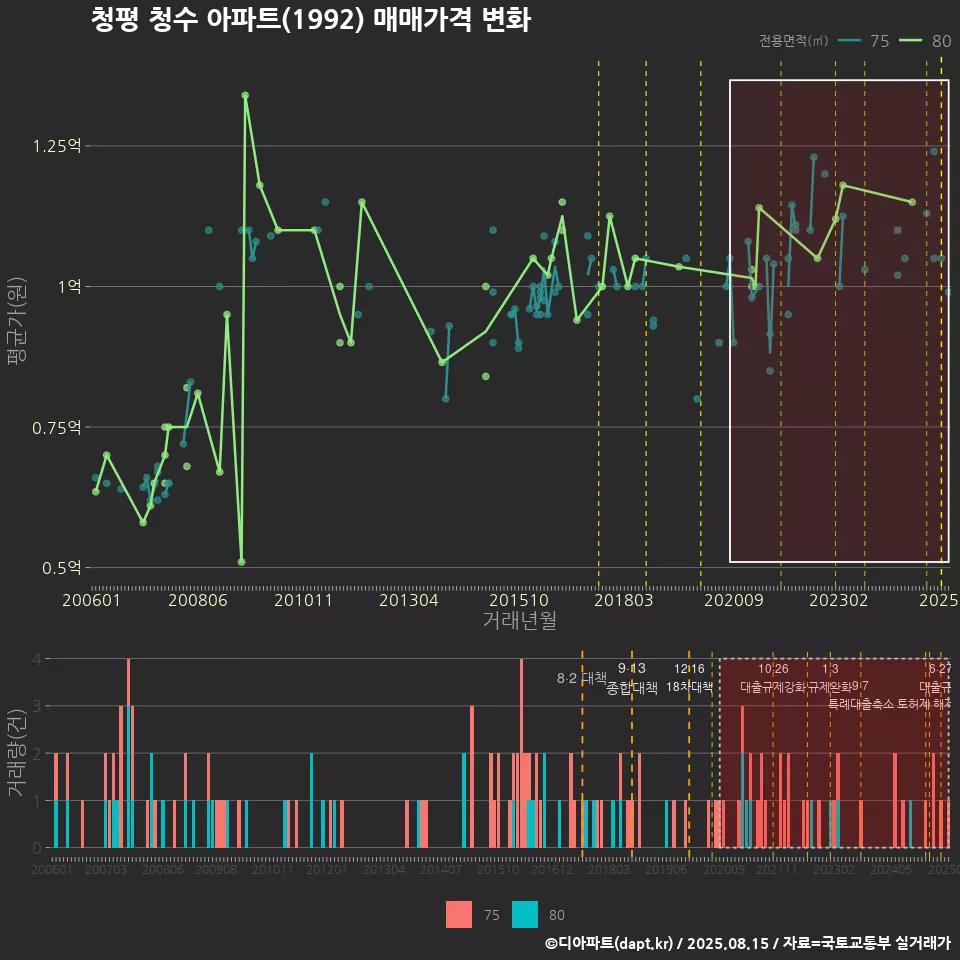Select 201803 on the price chart date axis

pos(624,600)
